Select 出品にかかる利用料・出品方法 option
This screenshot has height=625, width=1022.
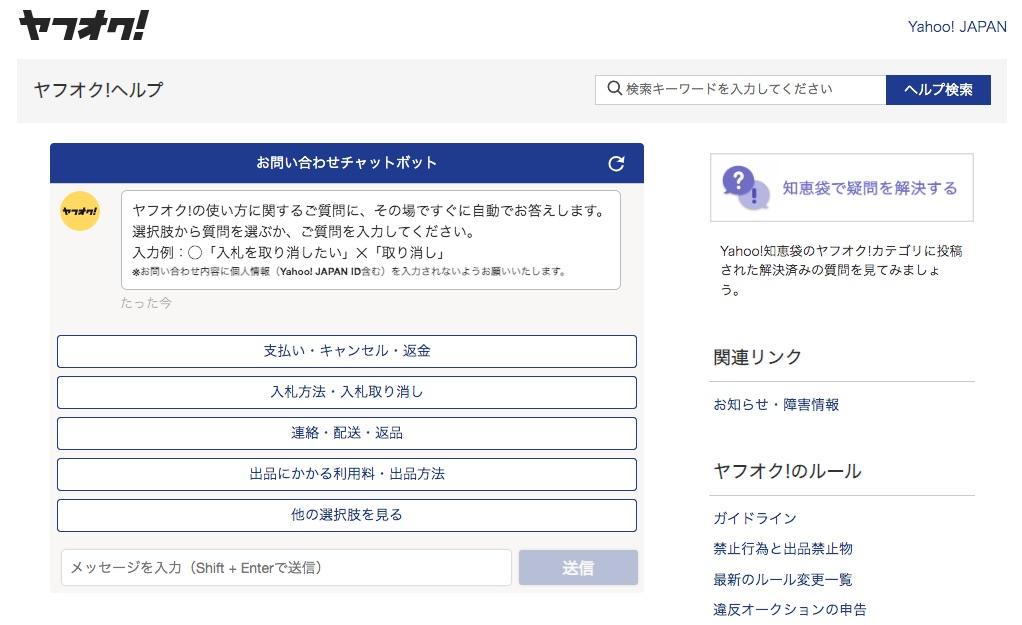coord(347,474)
